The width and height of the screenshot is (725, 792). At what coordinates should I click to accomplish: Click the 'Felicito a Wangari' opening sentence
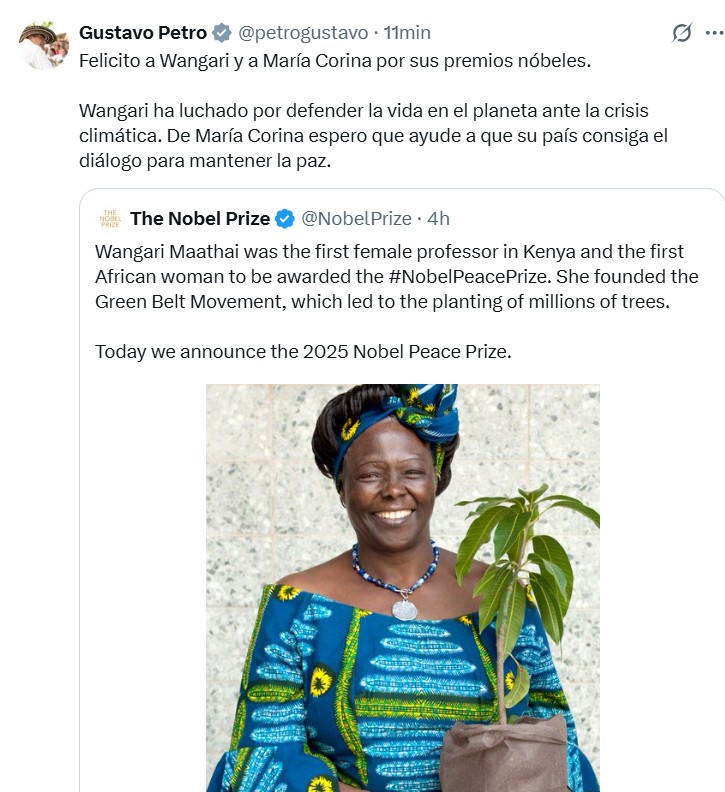[x=335, y=60]
